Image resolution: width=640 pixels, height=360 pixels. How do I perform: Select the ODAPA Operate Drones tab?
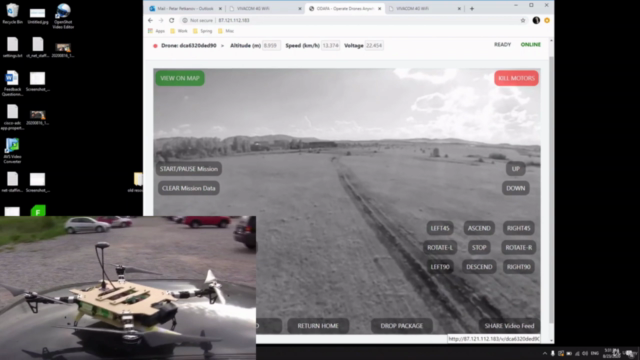(x=345, y=9)
